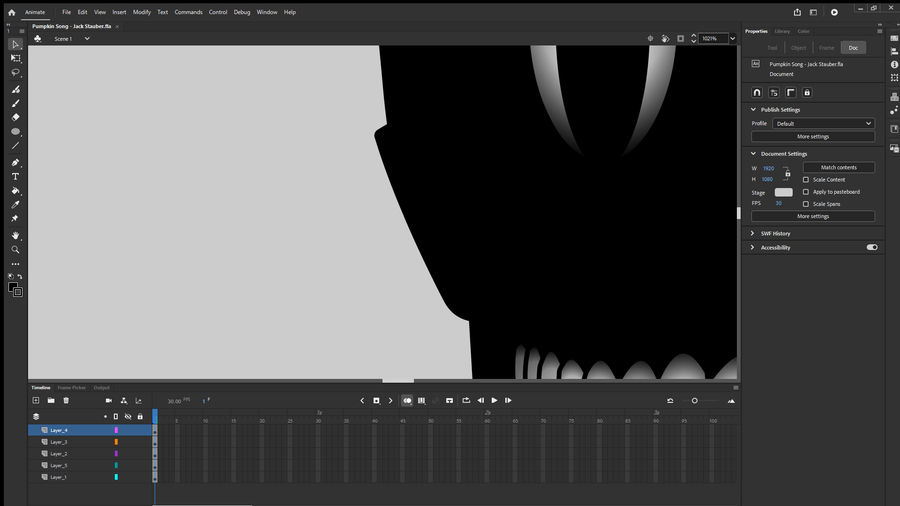This screenshot has width=900, height=506.
Task: Select the Paint Bucket tool
Action: (x=15, y=190)
